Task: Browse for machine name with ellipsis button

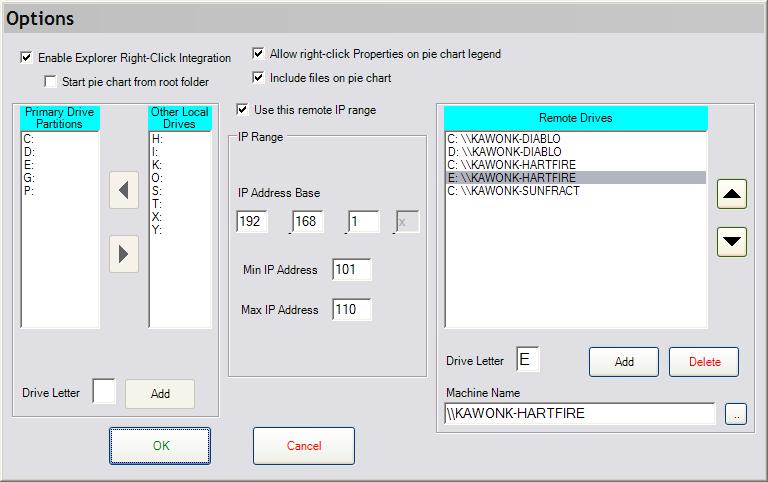Action: click(736, 414)
